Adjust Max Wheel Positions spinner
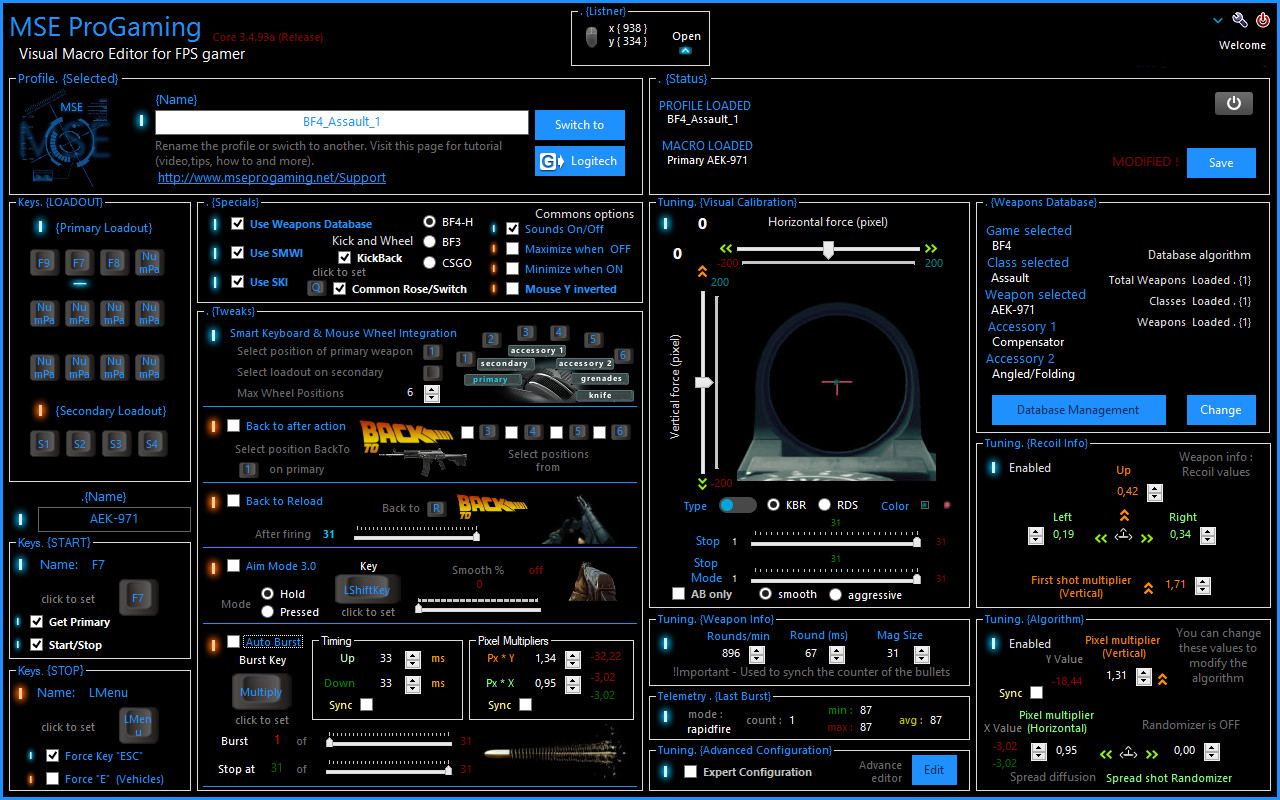The image size is (1280, 800). (x=432, y=393)
